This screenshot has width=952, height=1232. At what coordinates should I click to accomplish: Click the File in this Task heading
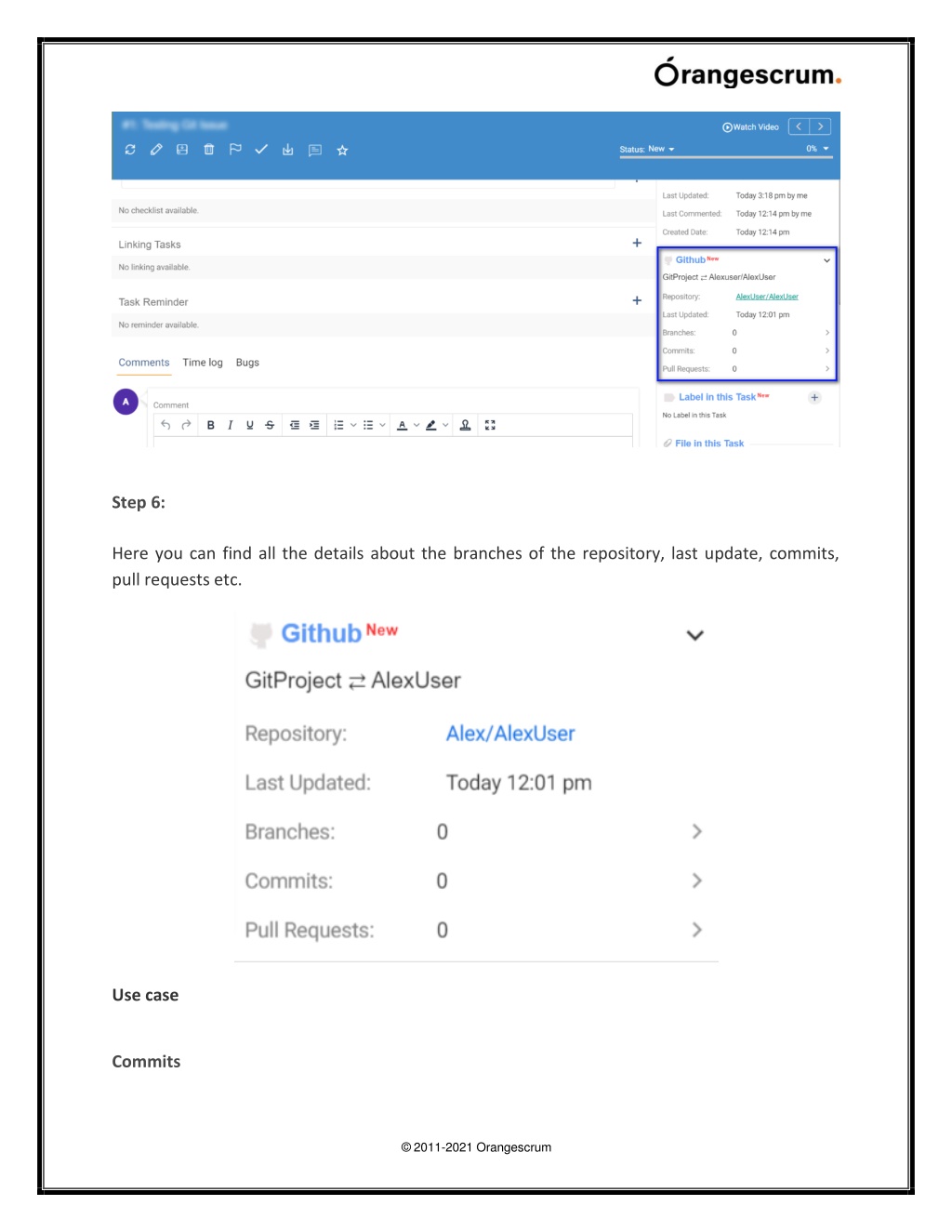point(709,444)
